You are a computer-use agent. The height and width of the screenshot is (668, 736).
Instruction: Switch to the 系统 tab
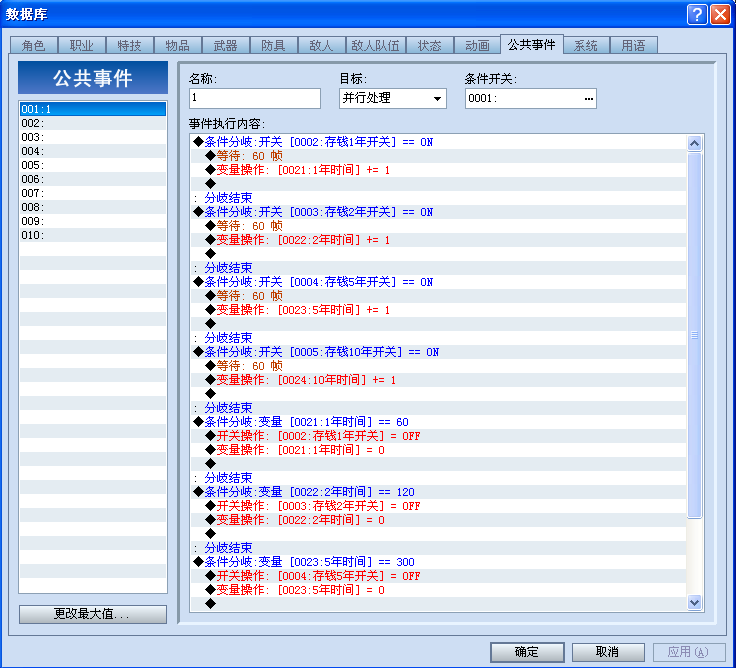click(586, 46)
